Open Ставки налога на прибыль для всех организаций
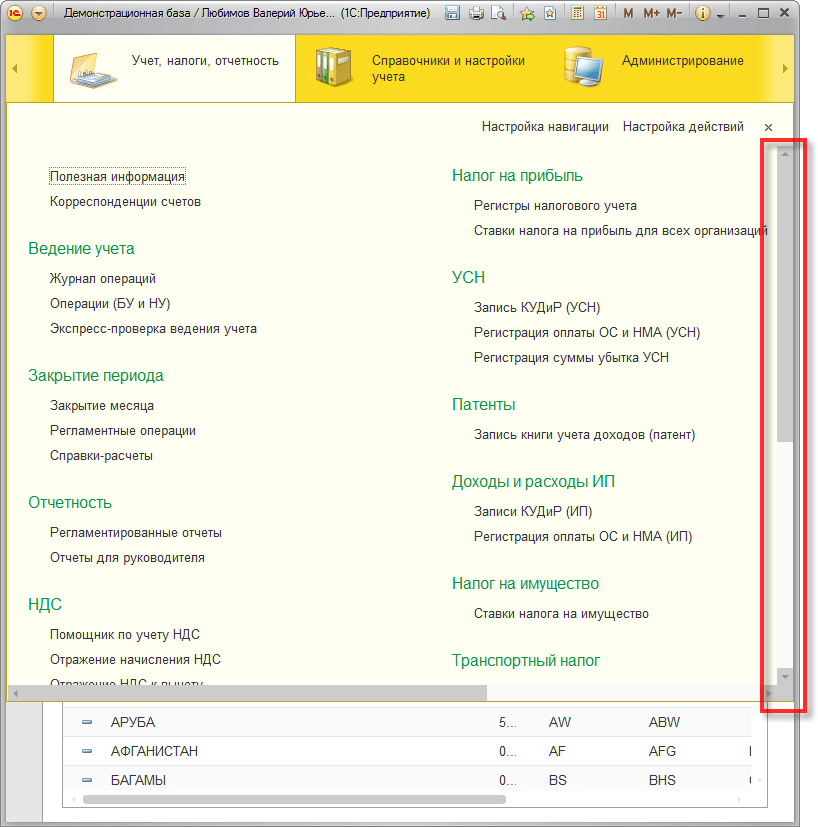 (620, 230)
